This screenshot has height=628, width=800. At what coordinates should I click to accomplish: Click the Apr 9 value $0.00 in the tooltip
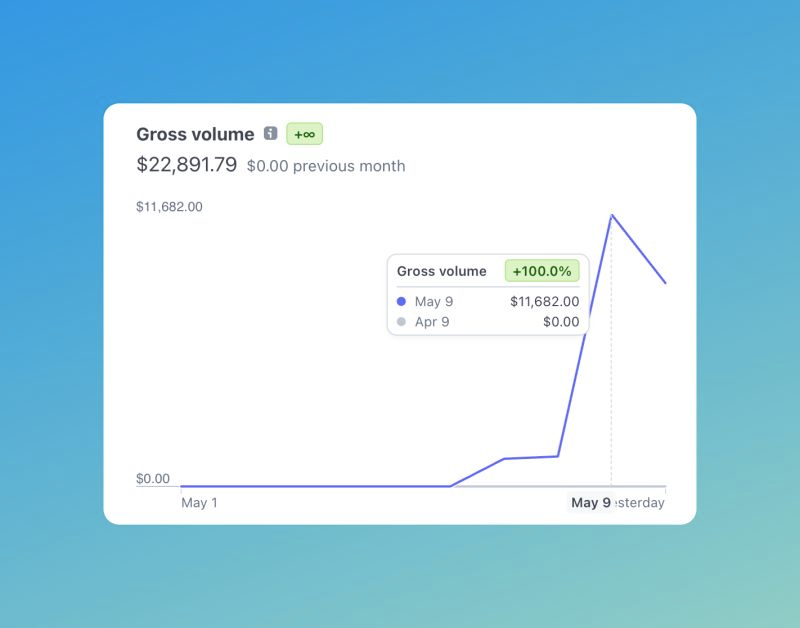coord(560,322)
